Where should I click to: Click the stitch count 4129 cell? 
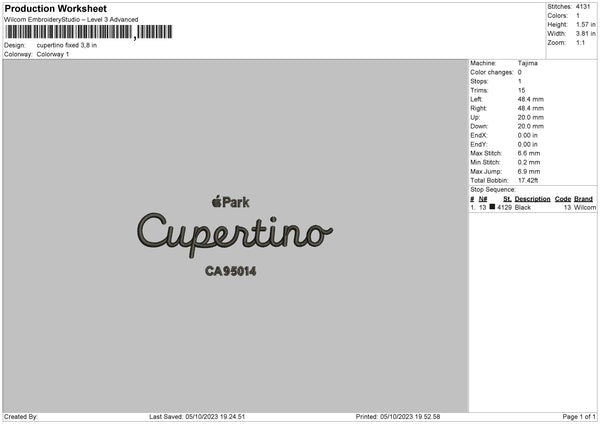coord(504,207)
